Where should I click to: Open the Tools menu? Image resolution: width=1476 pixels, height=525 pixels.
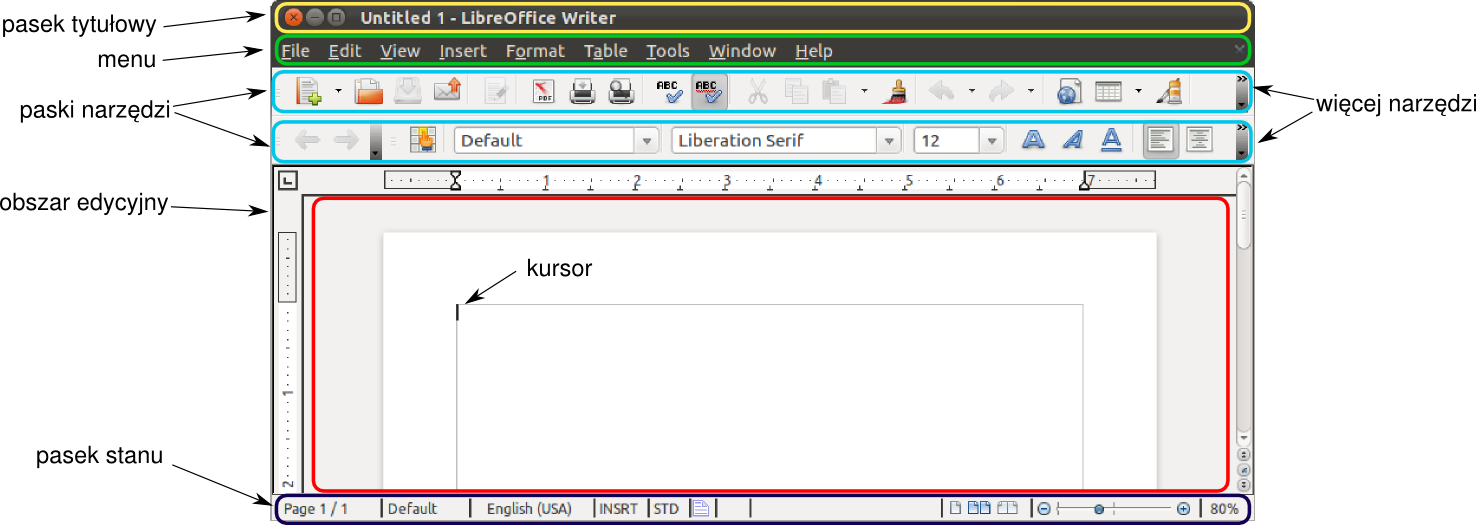[668, 51]
